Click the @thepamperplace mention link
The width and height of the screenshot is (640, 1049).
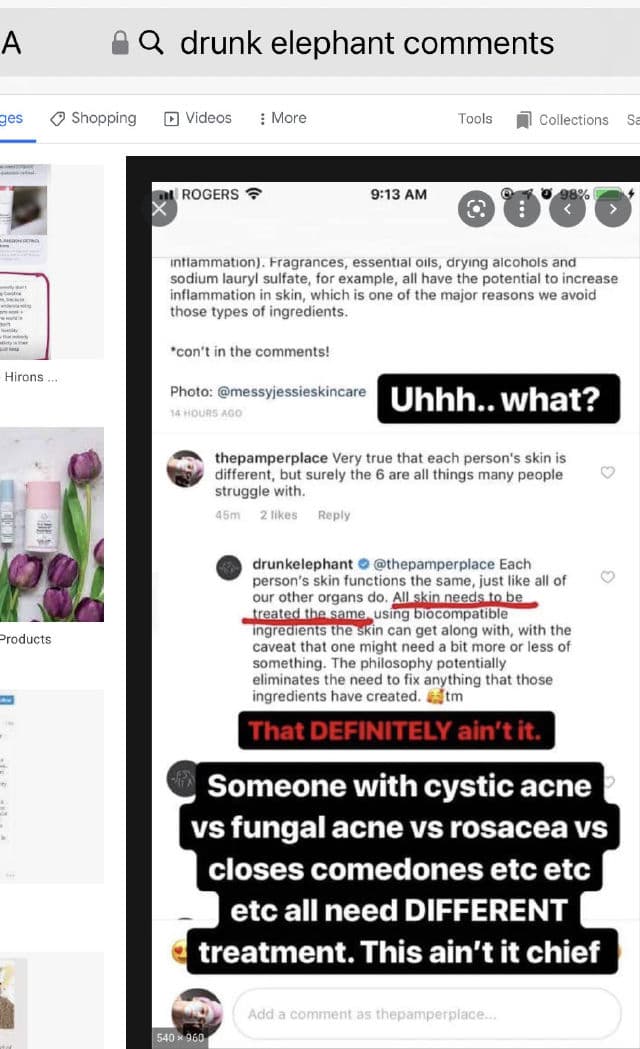coord(434,564)
